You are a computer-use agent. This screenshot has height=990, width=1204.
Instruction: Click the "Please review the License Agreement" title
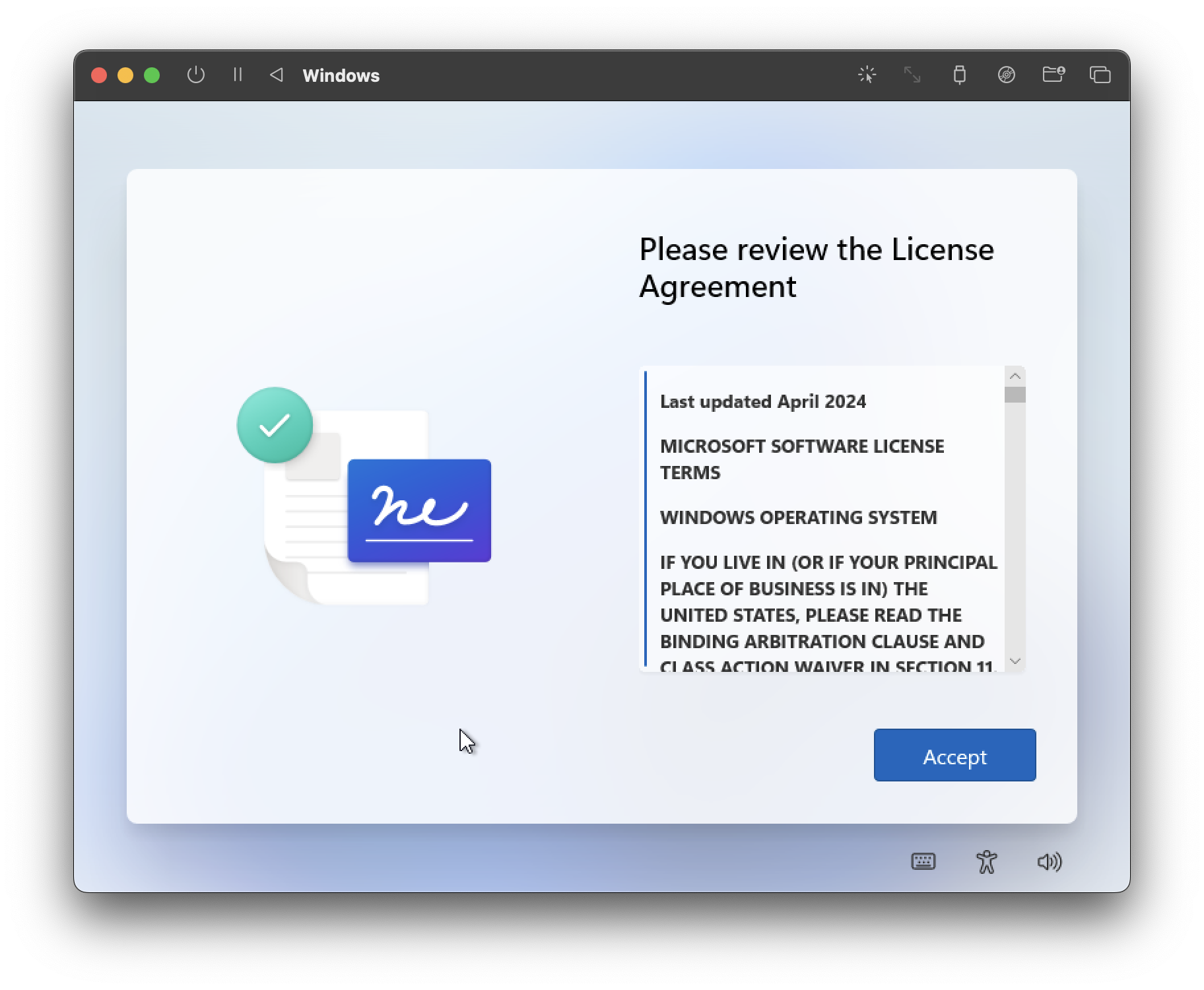tap(817, 267)
